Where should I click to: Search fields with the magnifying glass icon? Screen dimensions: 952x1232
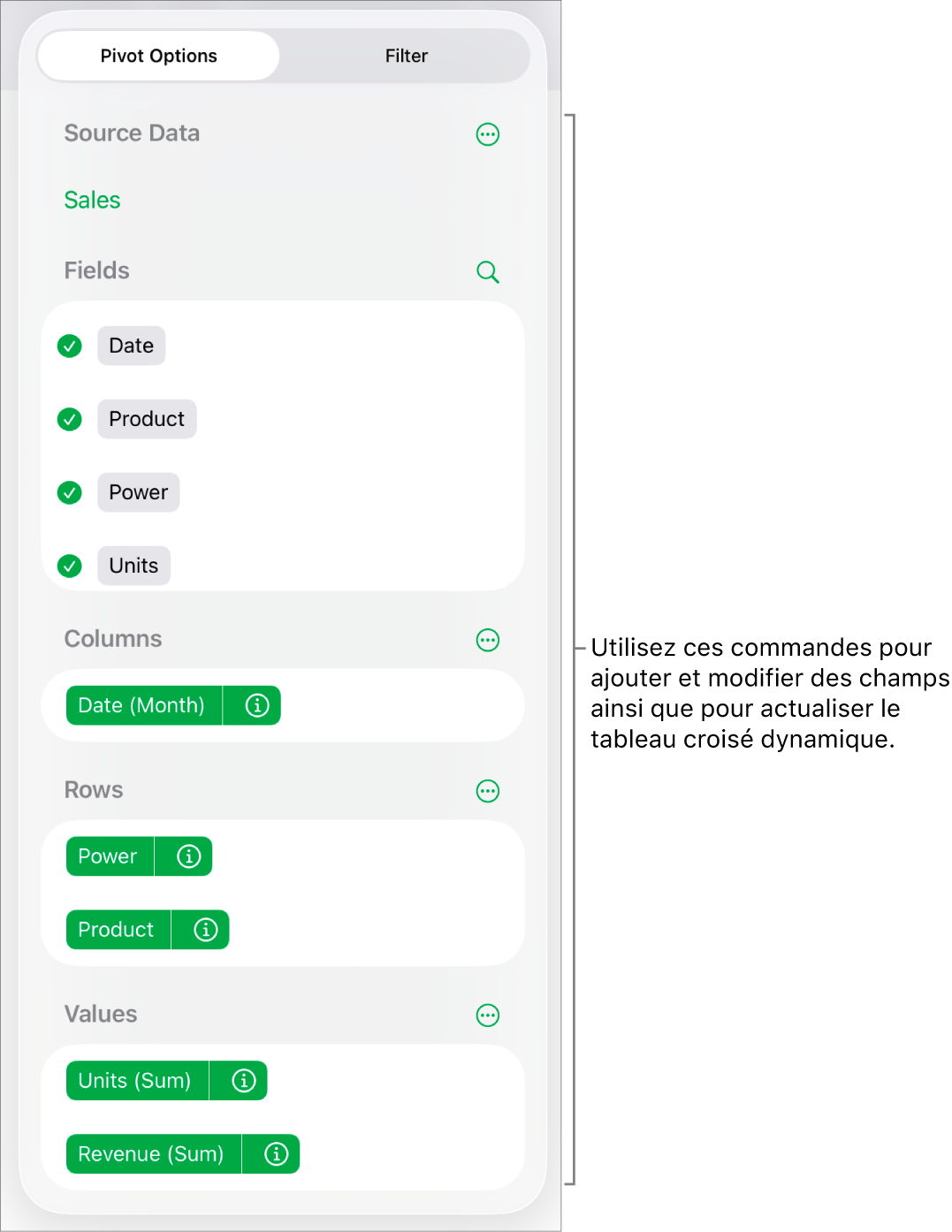(x=488, y=271)
